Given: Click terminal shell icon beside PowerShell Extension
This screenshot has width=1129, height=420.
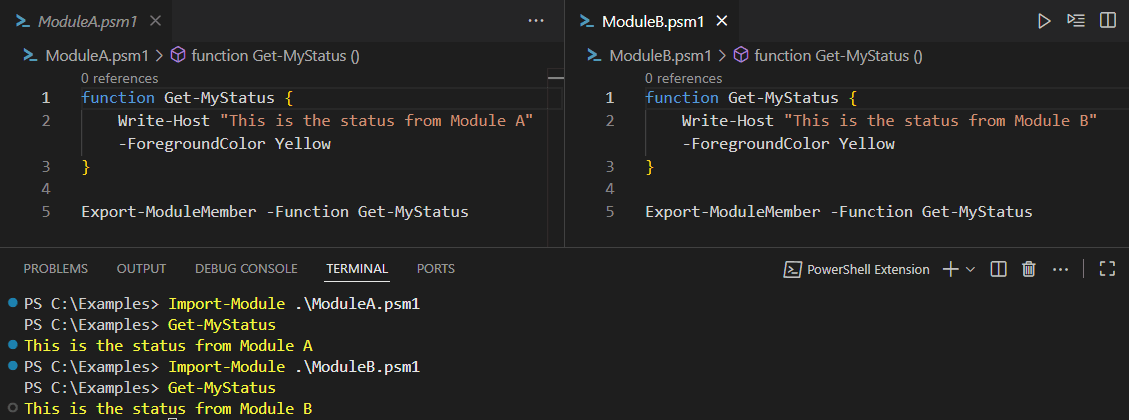Looking at the screenshot, I should pos(792,269).
